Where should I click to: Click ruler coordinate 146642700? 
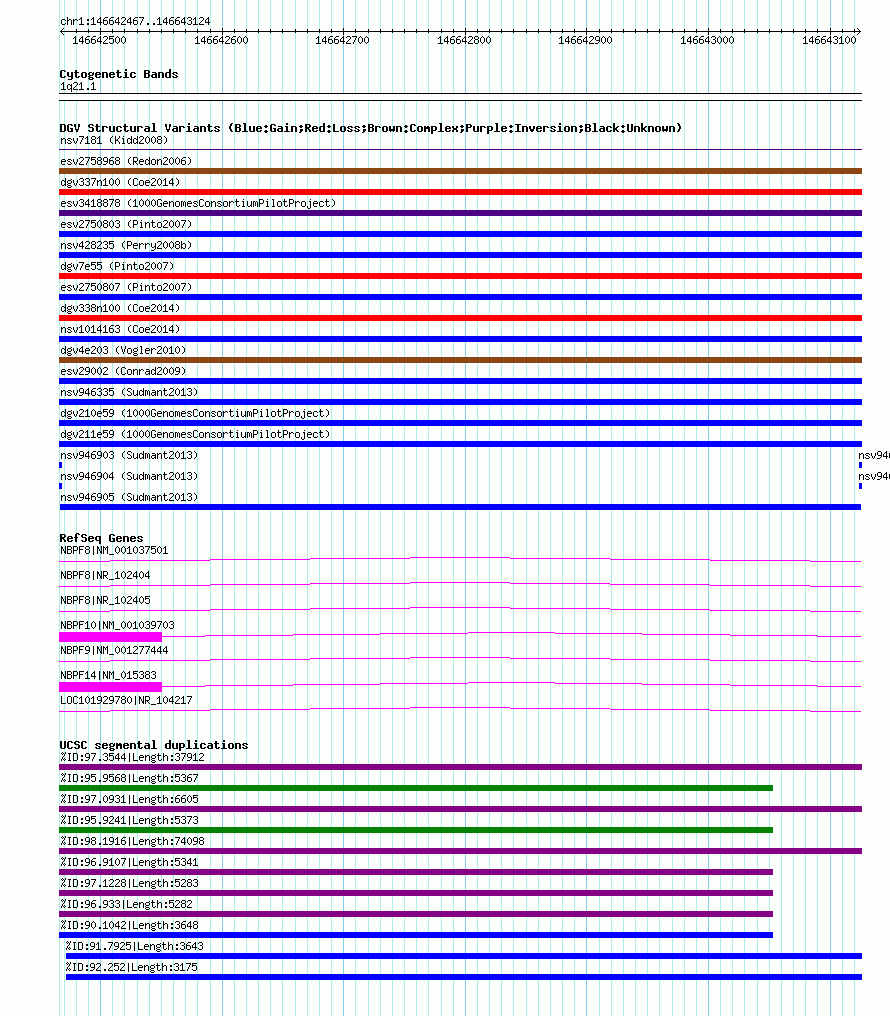[342, 40]
